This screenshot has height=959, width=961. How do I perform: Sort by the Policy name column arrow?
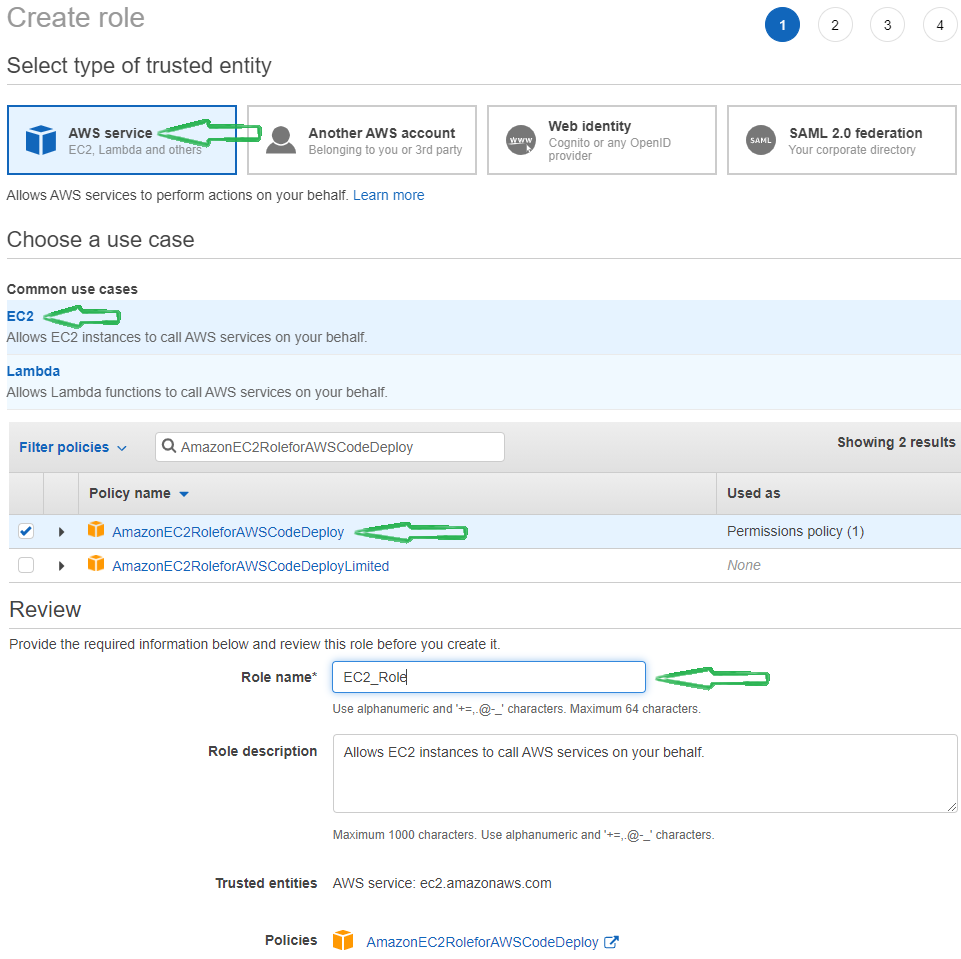184,494
